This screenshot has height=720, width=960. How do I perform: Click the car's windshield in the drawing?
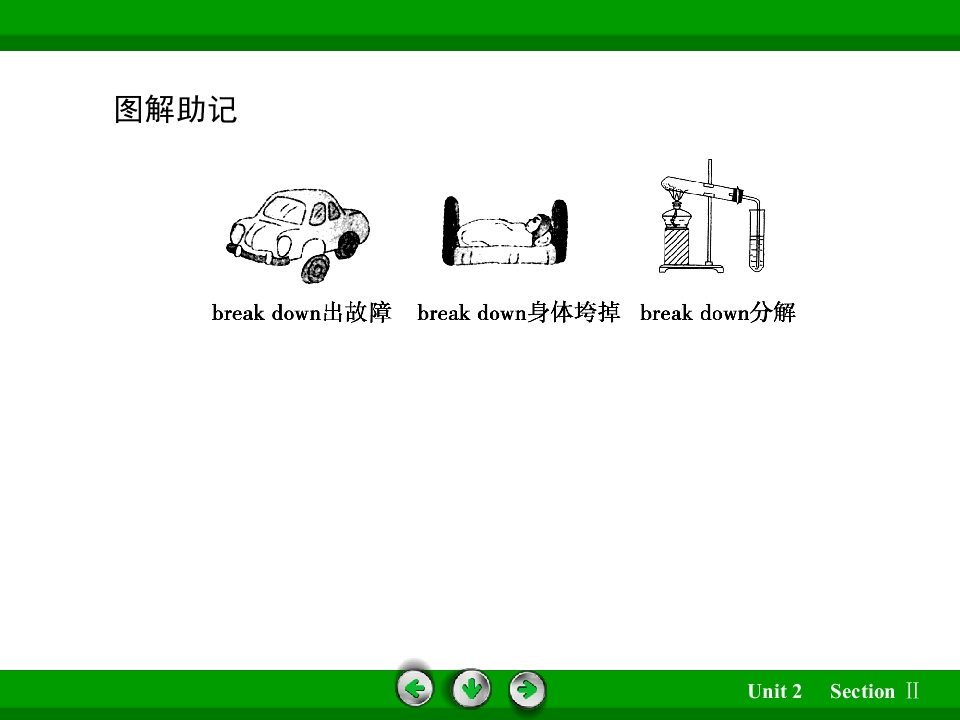pyautogui.click(x=283, y=209)
